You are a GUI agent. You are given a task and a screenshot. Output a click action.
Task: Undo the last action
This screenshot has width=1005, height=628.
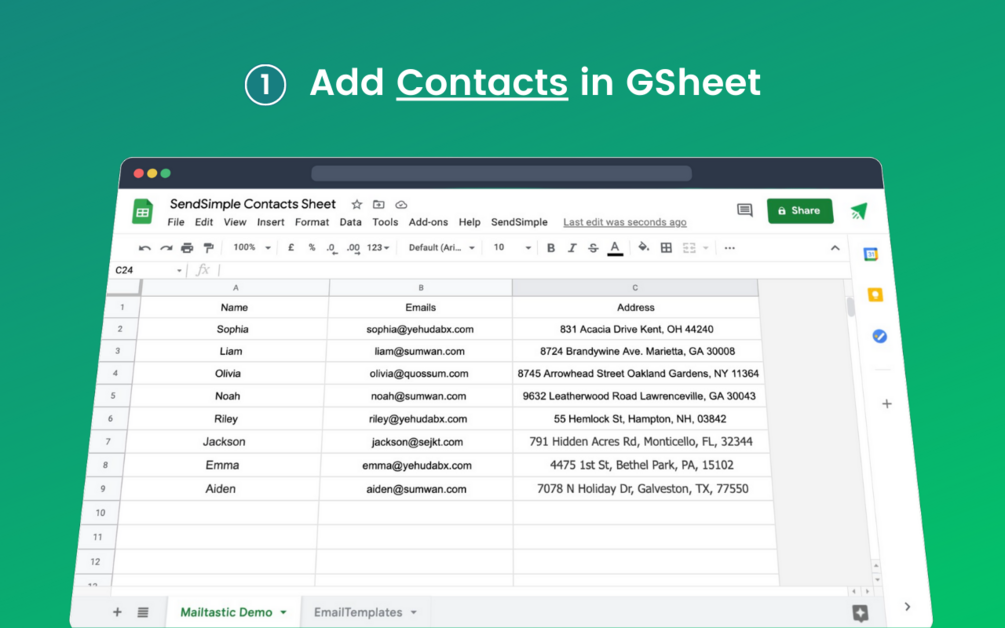(145, 248)
